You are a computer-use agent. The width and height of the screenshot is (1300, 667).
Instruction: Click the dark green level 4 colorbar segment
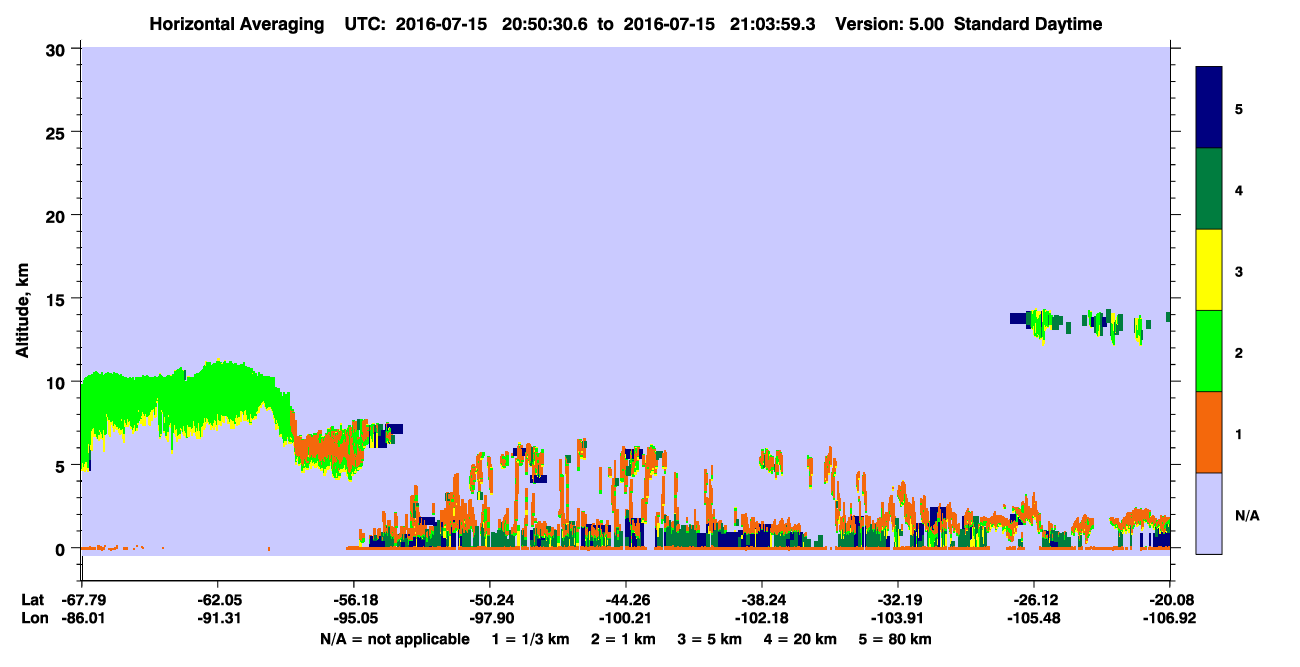(1209, 189)
